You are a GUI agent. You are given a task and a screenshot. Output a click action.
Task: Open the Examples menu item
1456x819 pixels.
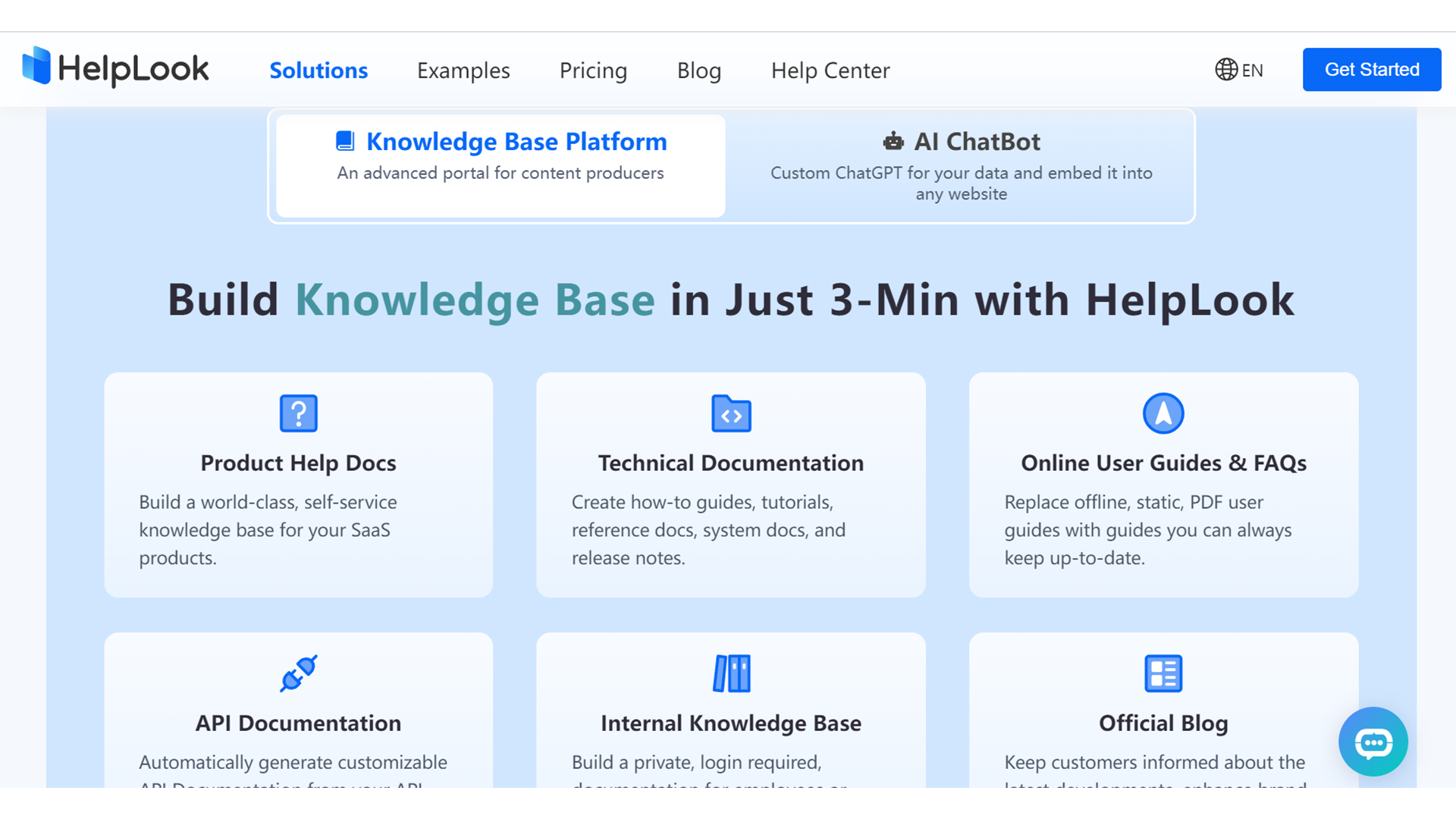point(463,71)
